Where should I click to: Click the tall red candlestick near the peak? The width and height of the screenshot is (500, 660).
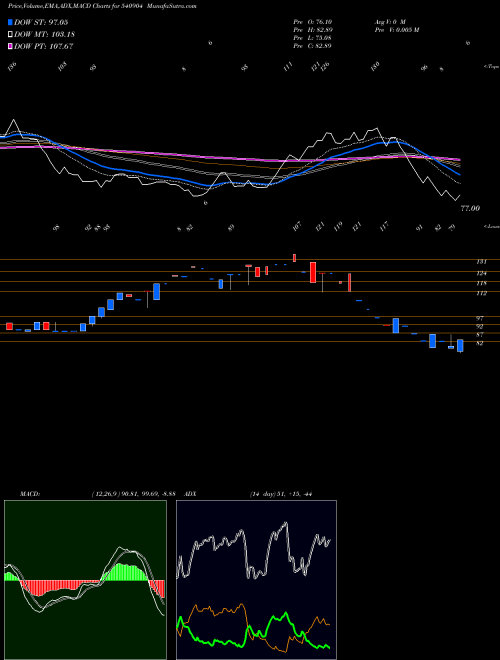point(313,272)
